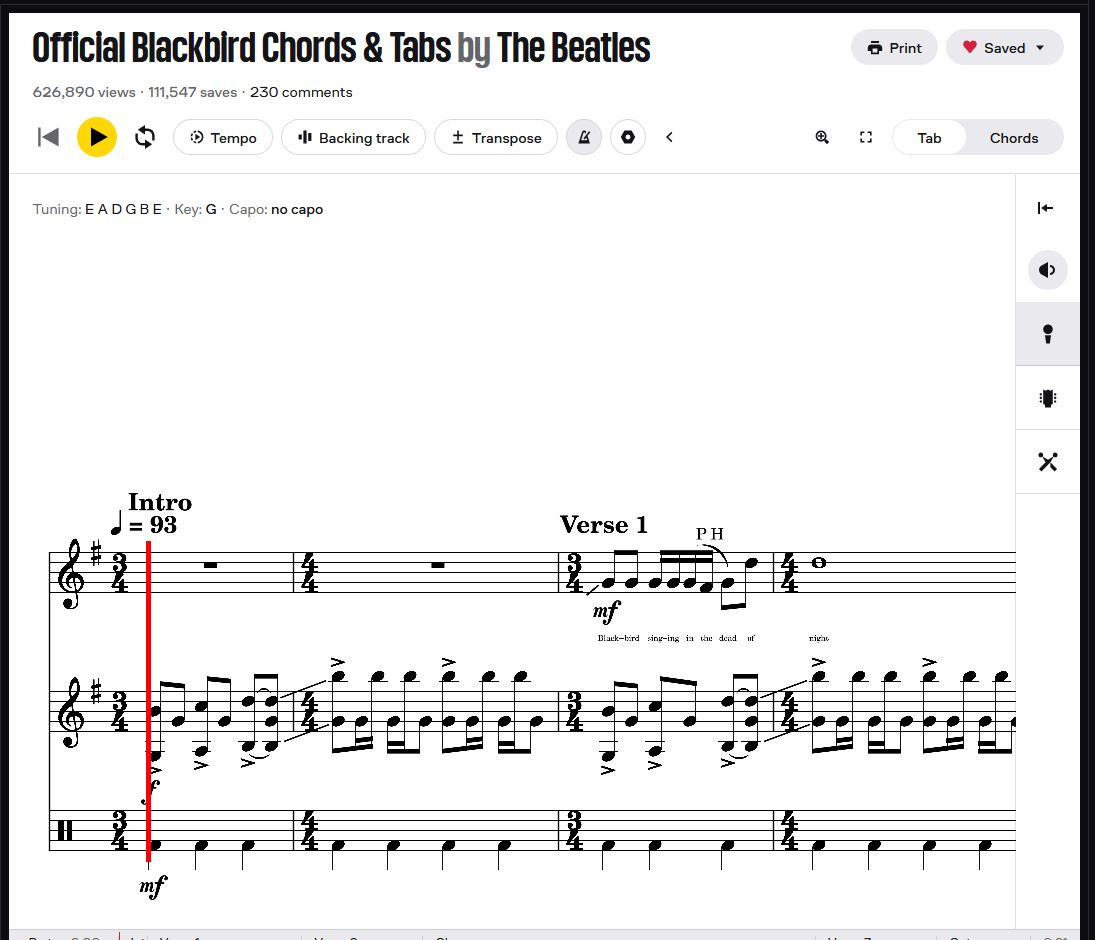
Task: Collapse the instrument side panel
Action: [x=1045, y=207]
